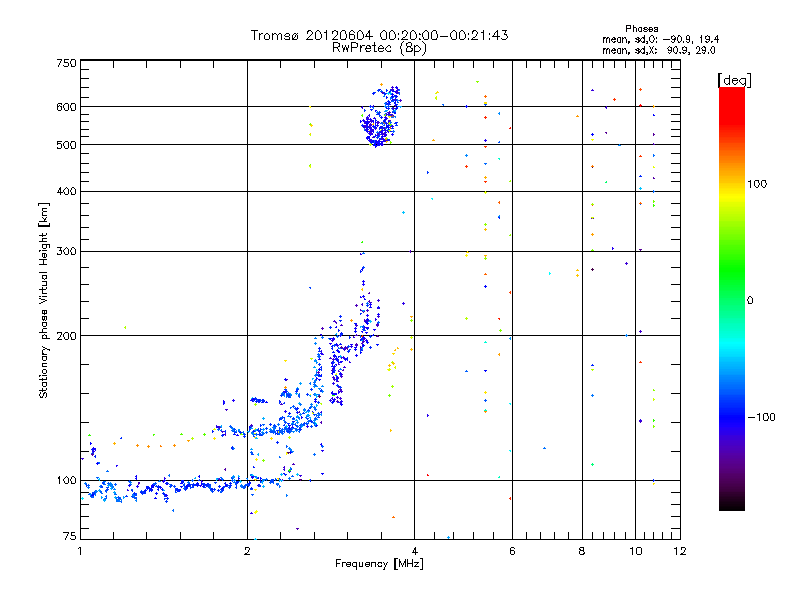Click the 'mean, sd,O: -90.9, 19.4' line
Screen dimensions: 800x600
coord(661,39)
